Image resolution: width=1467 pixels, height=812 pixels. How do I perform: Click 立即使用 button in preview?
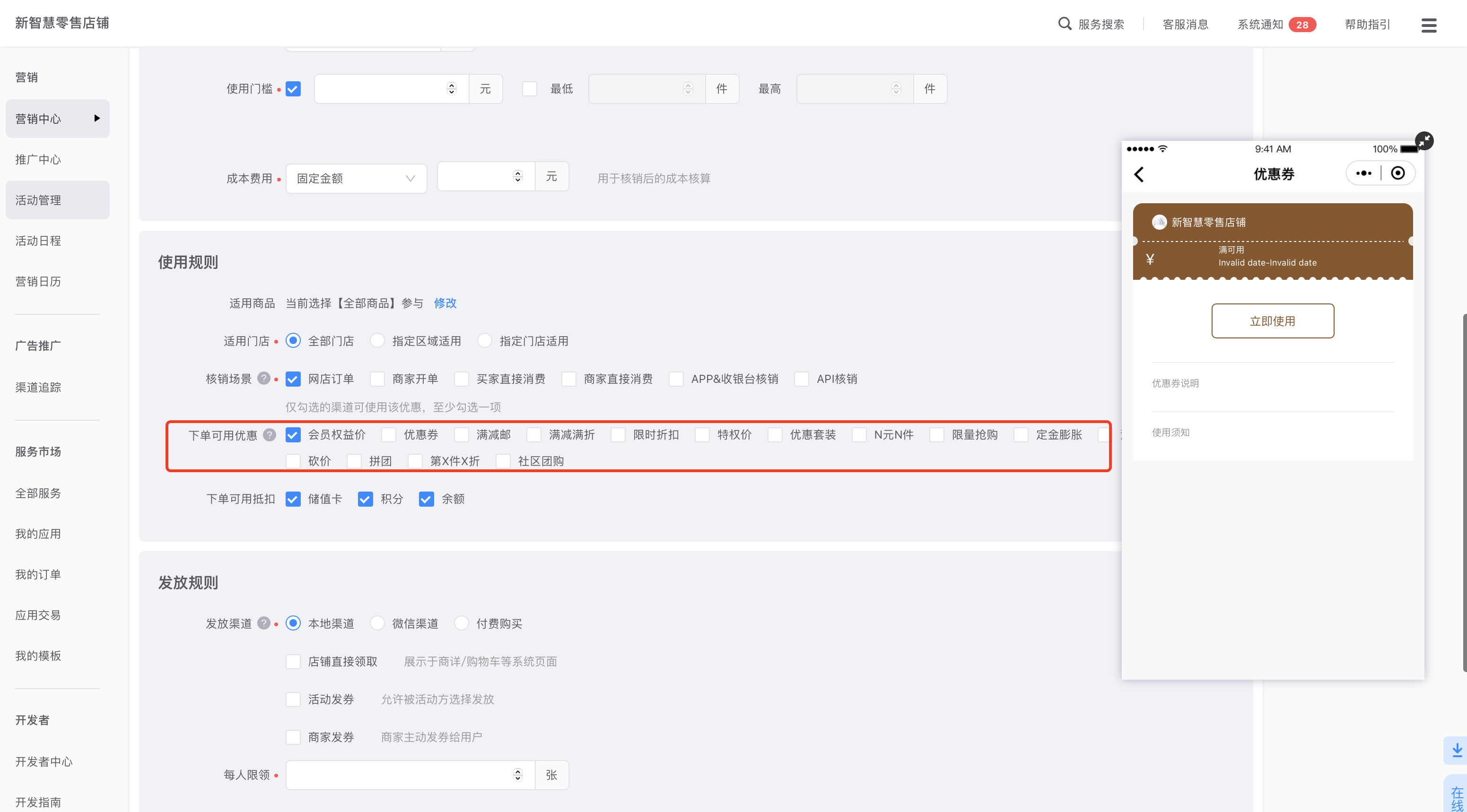pos(1272,321)
